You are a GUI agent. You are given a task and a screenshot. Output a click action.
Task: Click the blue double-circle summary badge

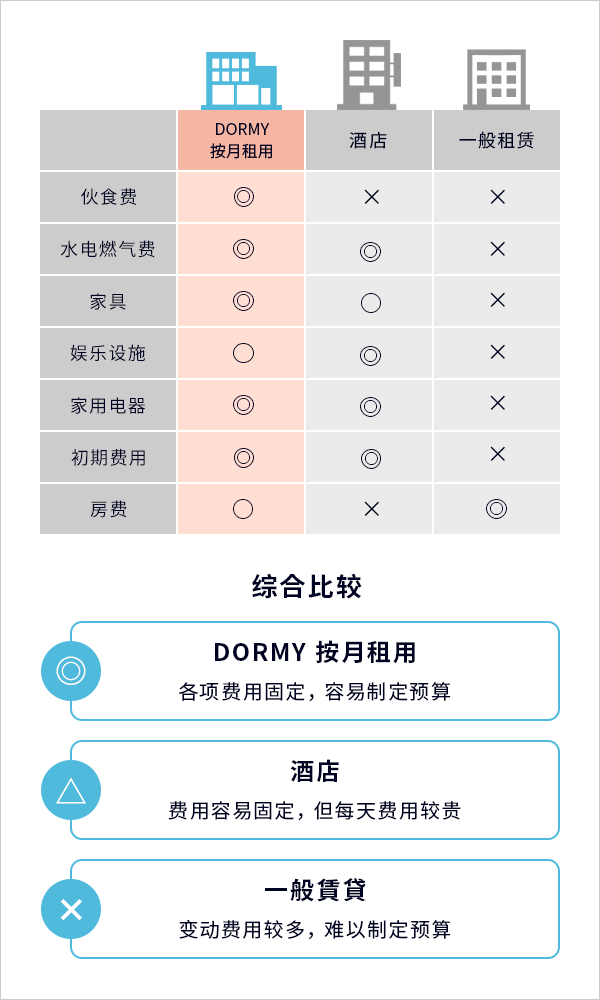pyautogui.click(x=71, y=671)
